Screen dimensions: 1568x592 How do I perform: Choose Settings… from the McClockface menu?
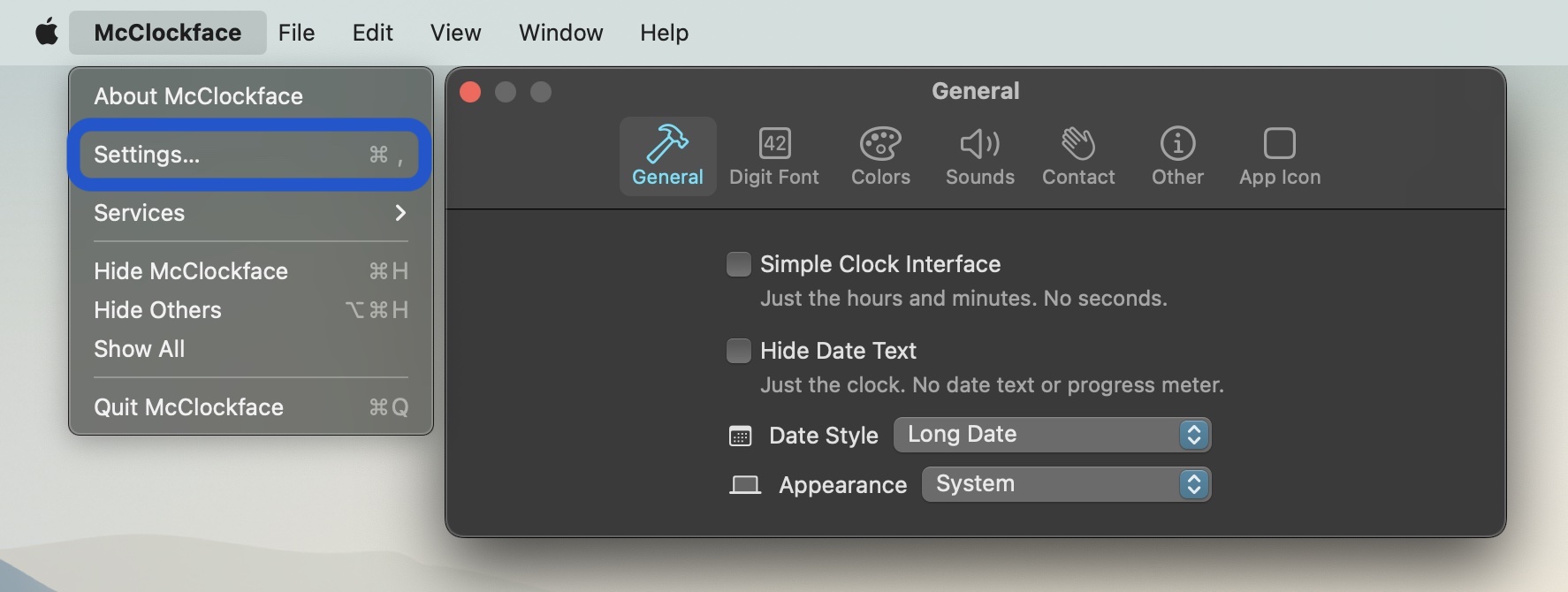coord(250,155)
